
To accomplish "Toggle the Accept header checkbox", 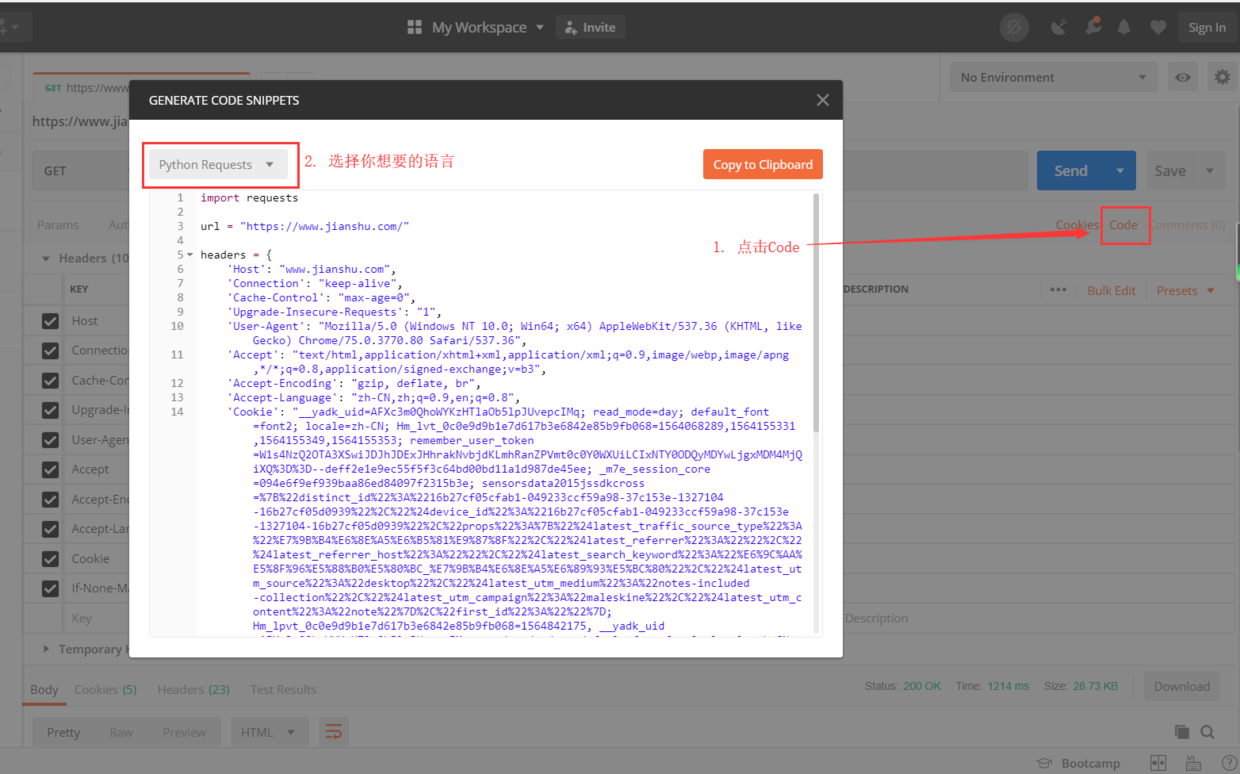I will click(50, 469).
